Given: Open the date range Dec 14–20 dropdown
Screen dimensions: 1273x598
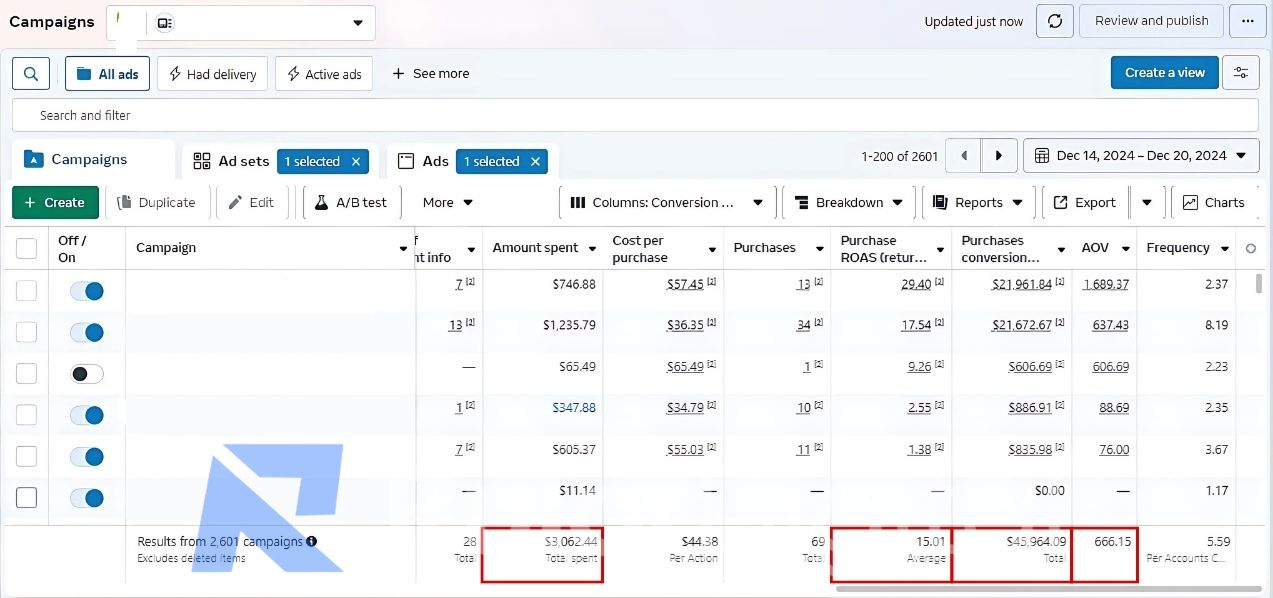Looking at the screenshot, I should (x=1140, y=156).
